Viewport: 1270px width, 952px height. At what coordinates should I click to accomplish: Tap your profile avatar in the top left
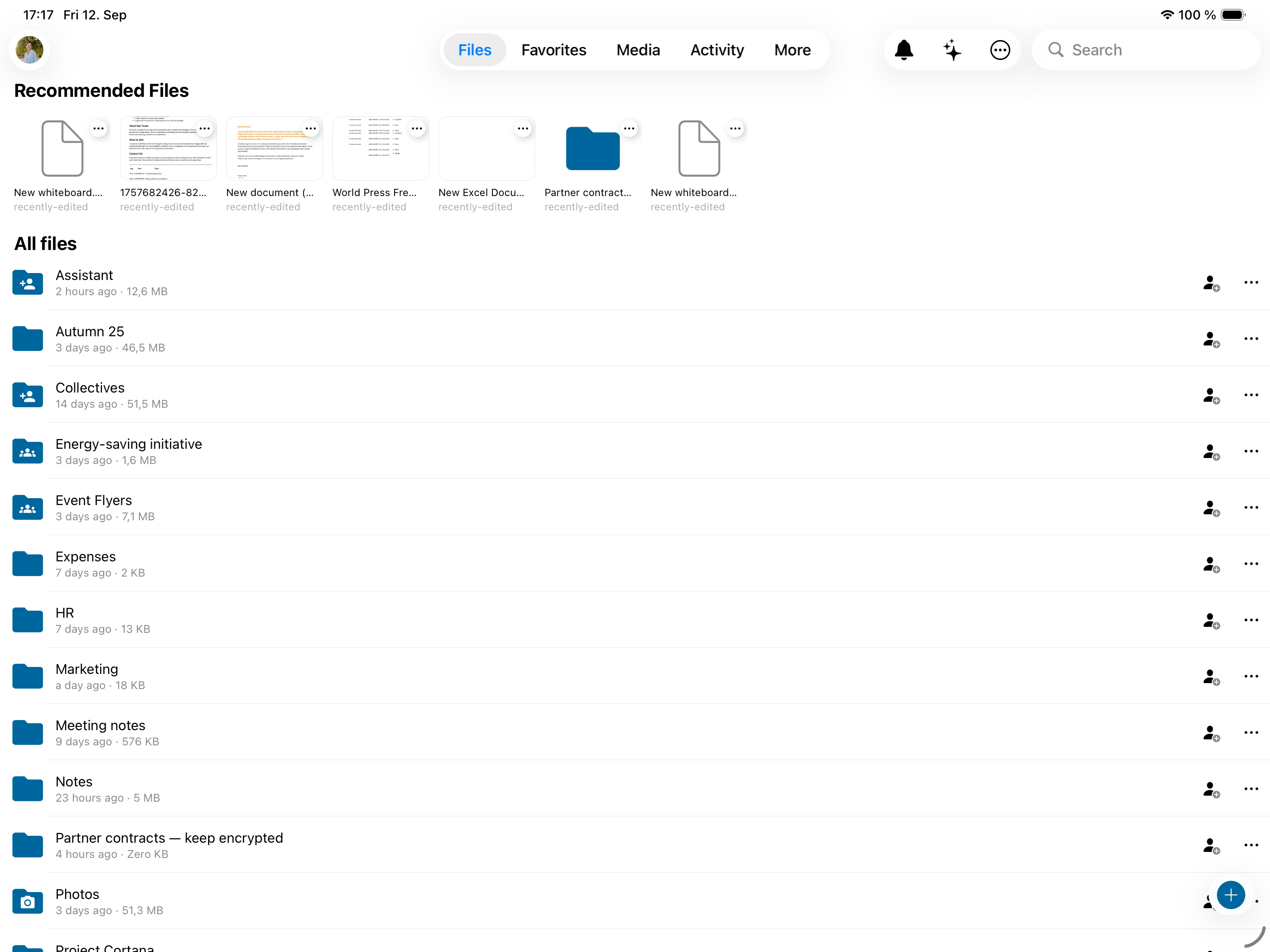(x=29, y=50)
